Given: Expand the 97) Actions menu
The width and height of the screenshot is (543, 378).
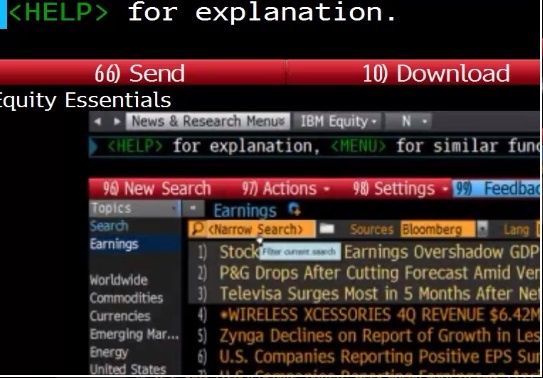Looking at the screenshot, I should point(285,189).
